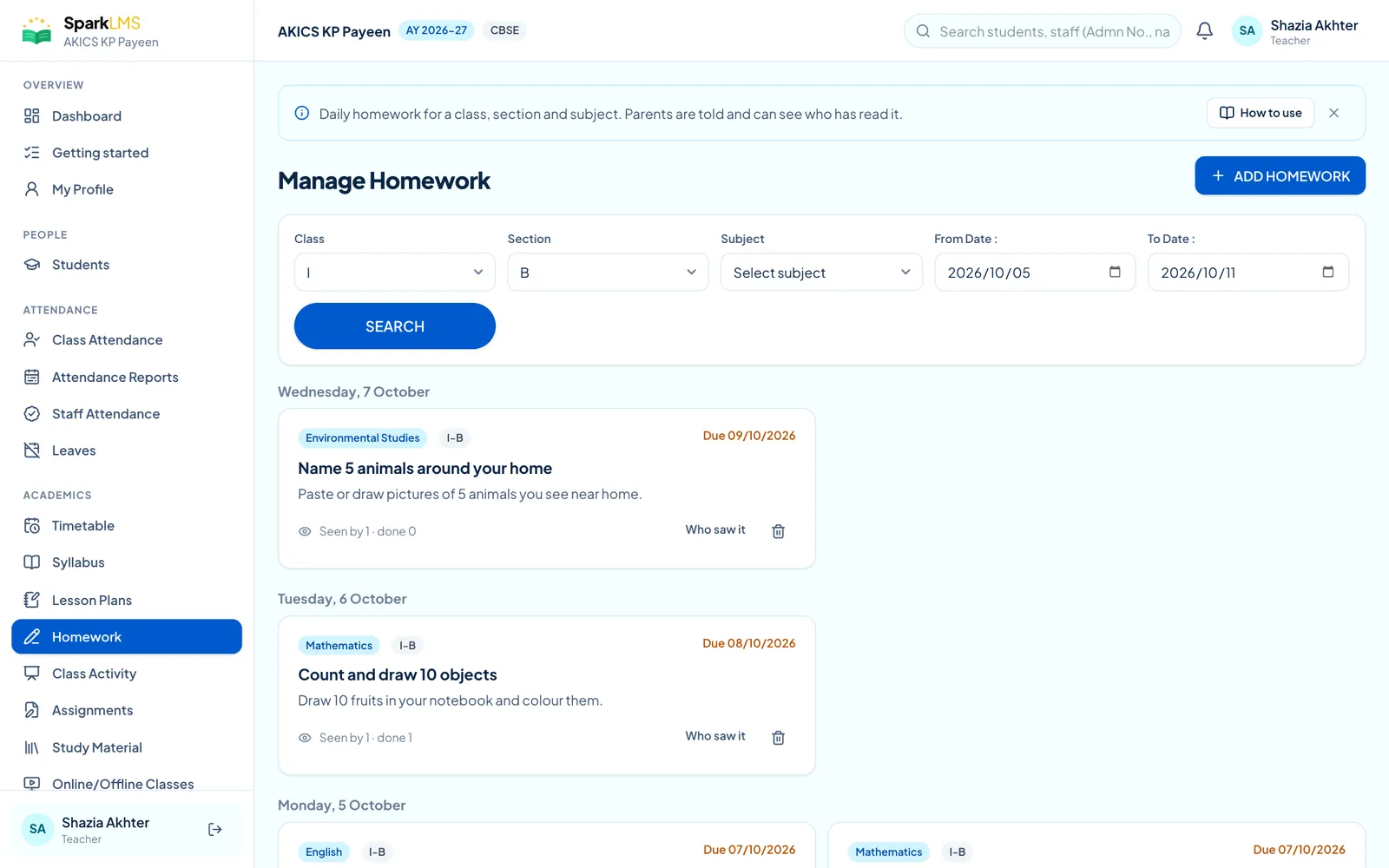Open Class Activity
This screenshot has width=1389, height=868.
tap(127, 674)
